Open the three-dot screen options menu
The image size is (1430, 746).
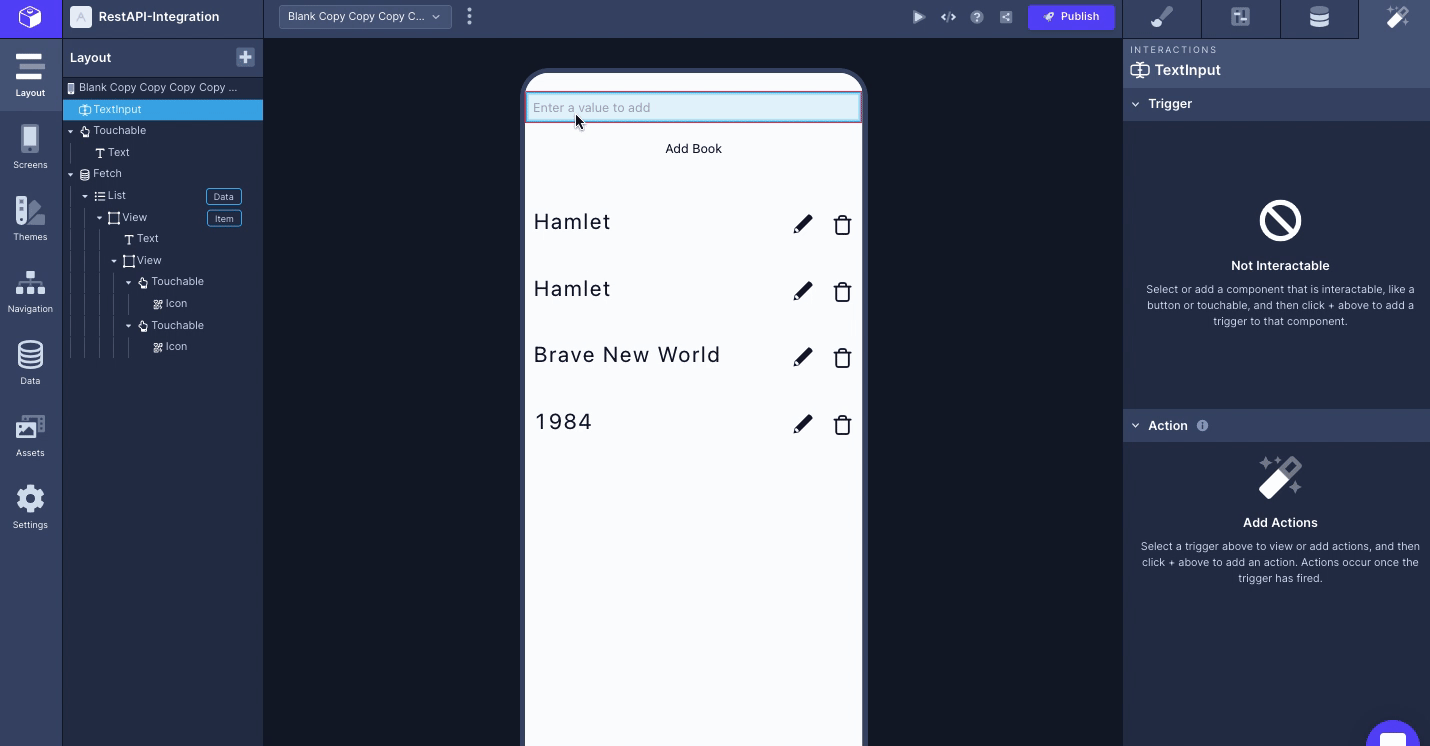[470, 16]
